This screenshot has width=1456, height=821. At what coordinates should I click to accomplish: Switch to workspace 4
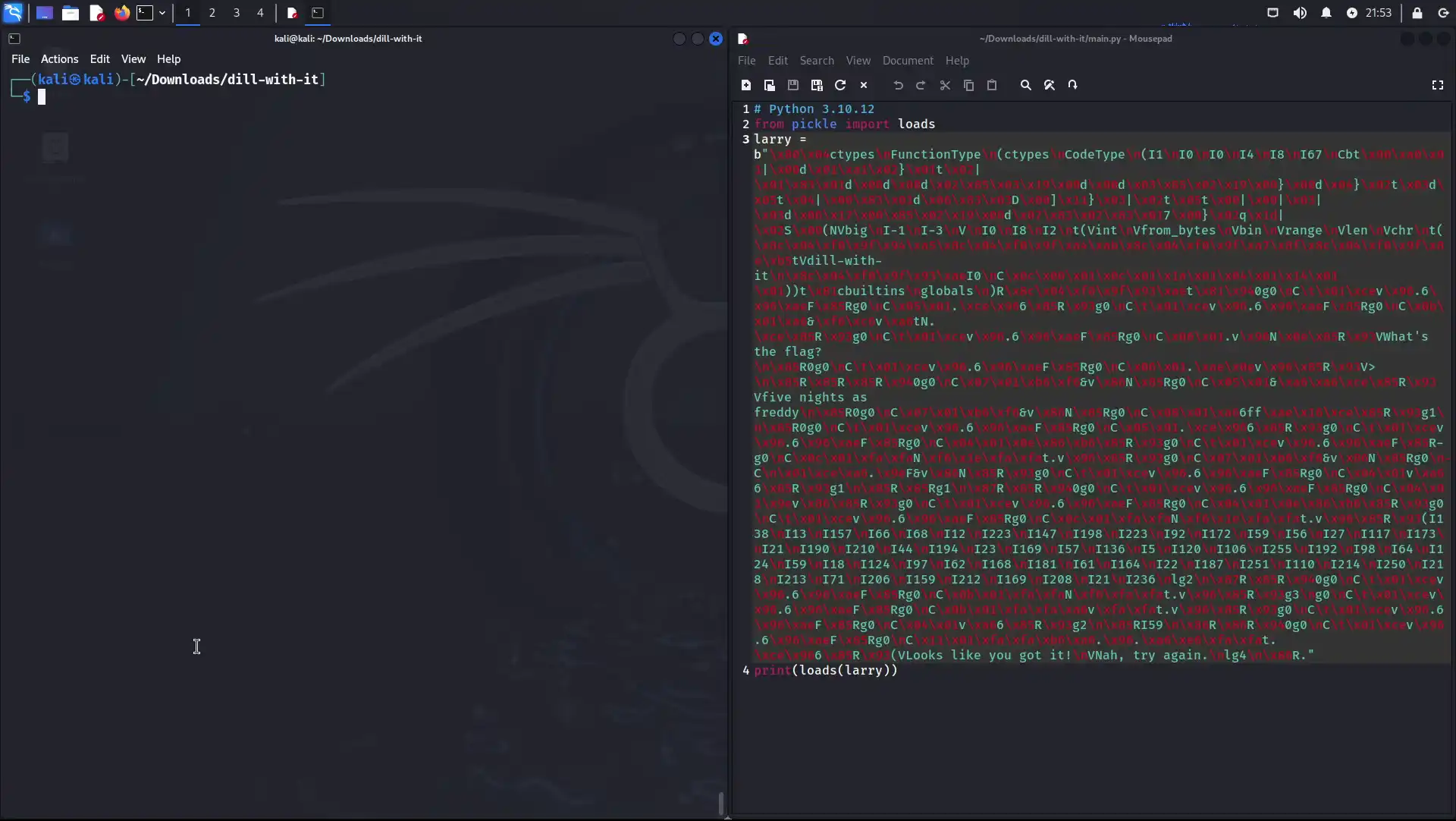tap(260, 13)
